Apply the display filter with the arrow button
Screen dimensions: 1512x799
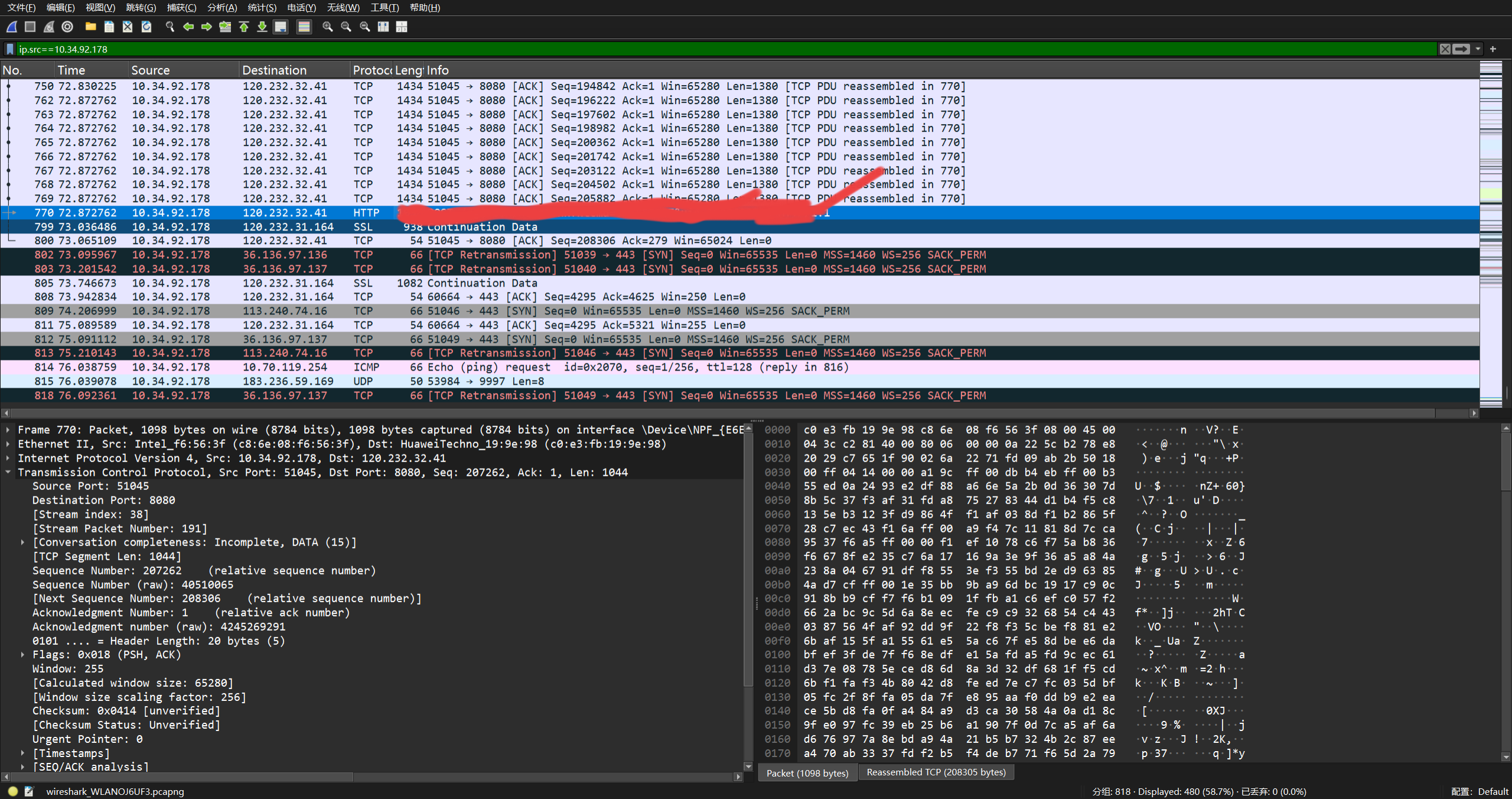coord(1461,49)
